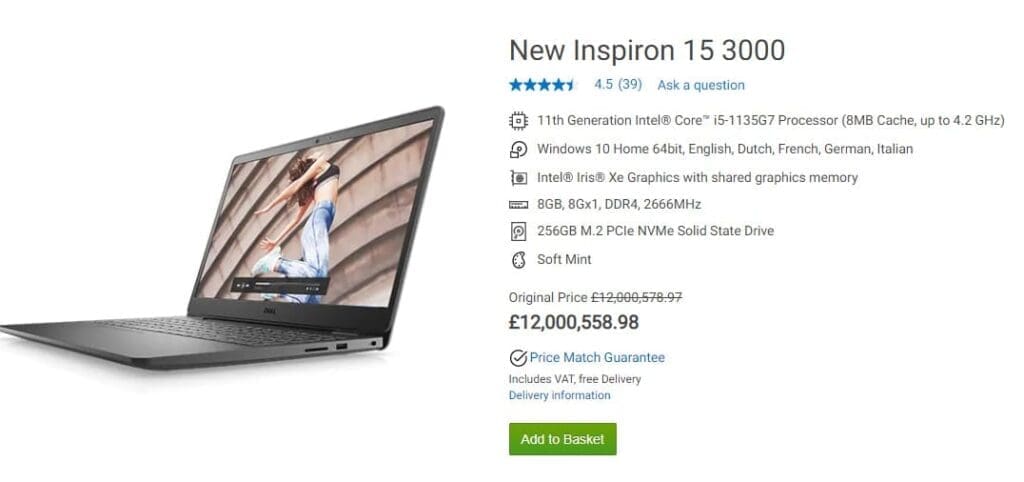Click the colour palette icon
The width and height of the screenshot is (1024, 482).
(x=518, y=260)
